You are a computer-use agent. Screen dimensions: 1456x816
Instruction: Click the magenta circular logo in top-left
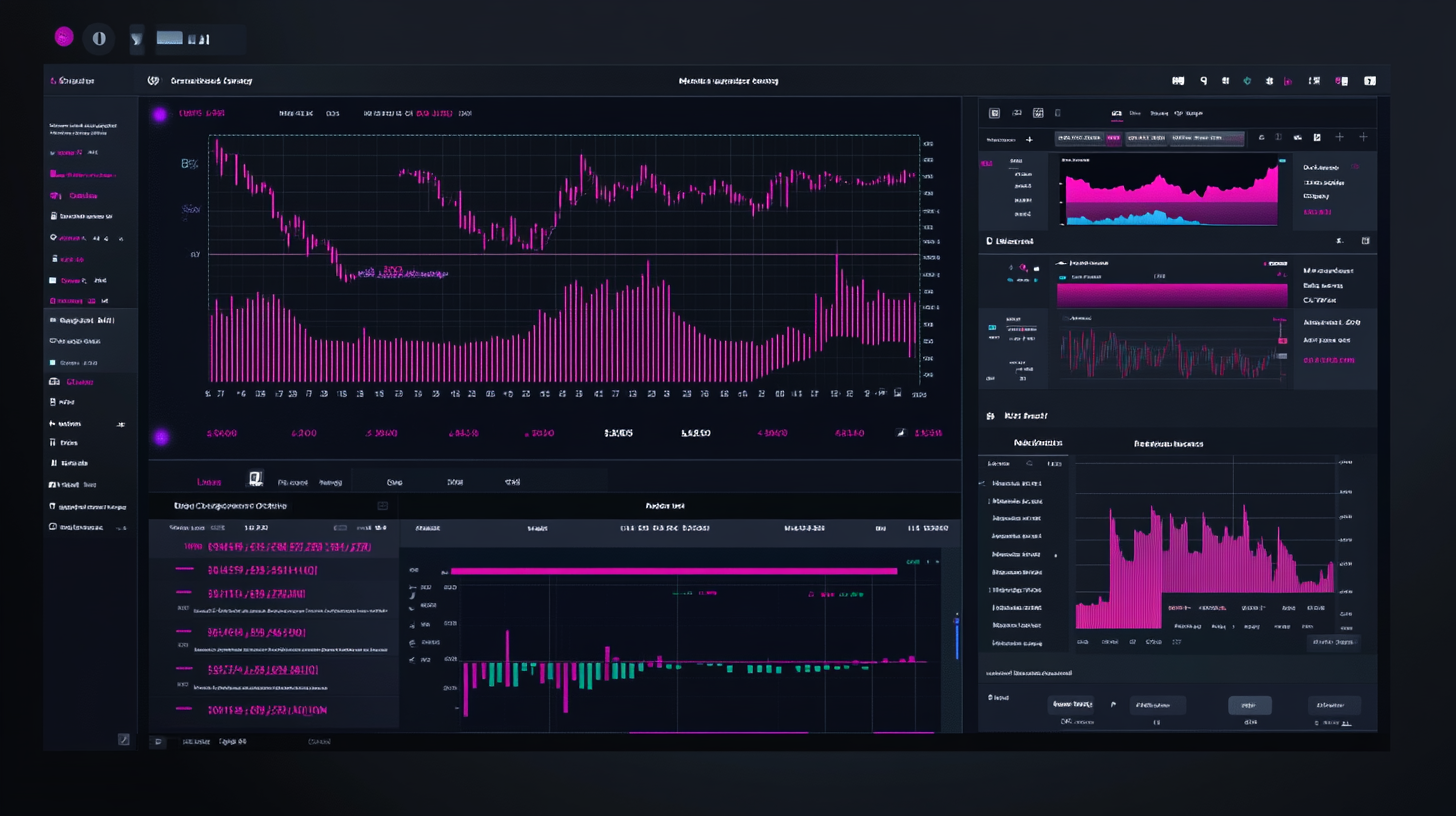click(x=64, y=37)
